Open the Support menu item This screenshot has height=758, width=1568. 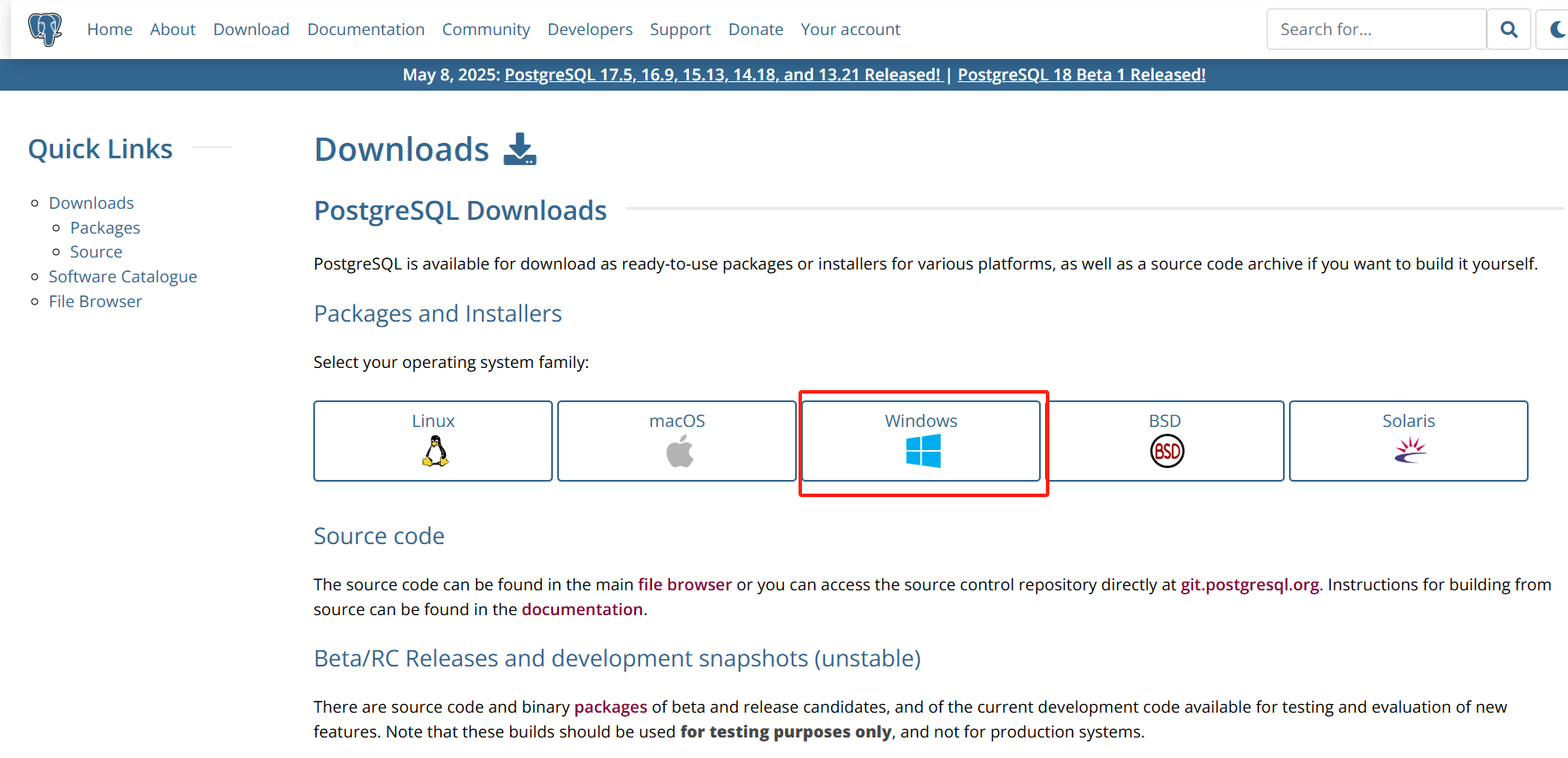point(680,29)
